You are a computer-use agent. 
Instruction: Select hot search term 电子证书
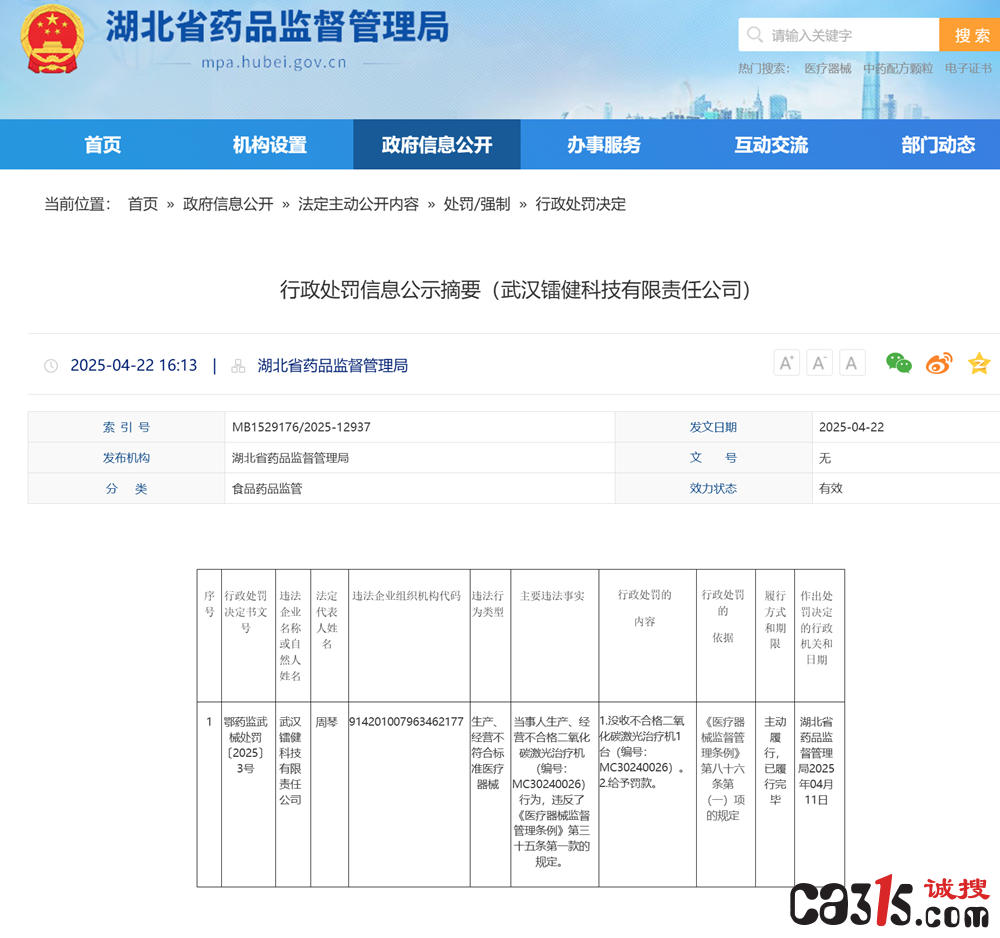pos(968,68)
